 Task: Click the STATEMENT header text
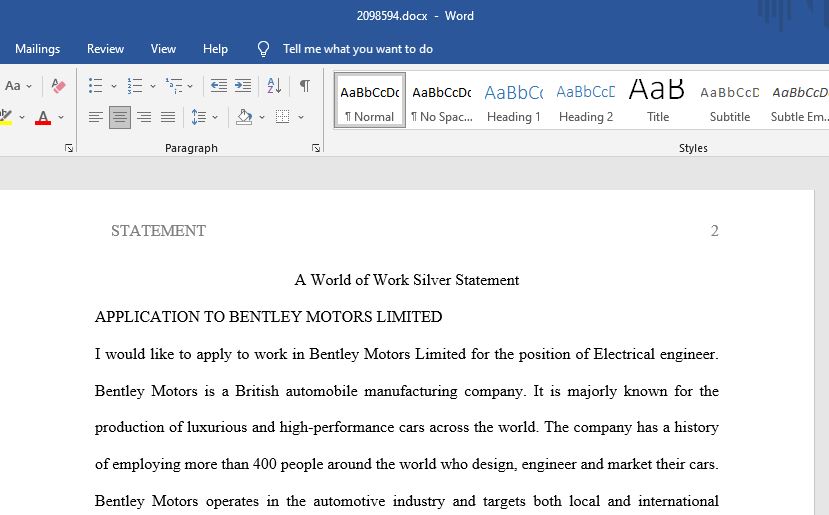pos(158,231)
